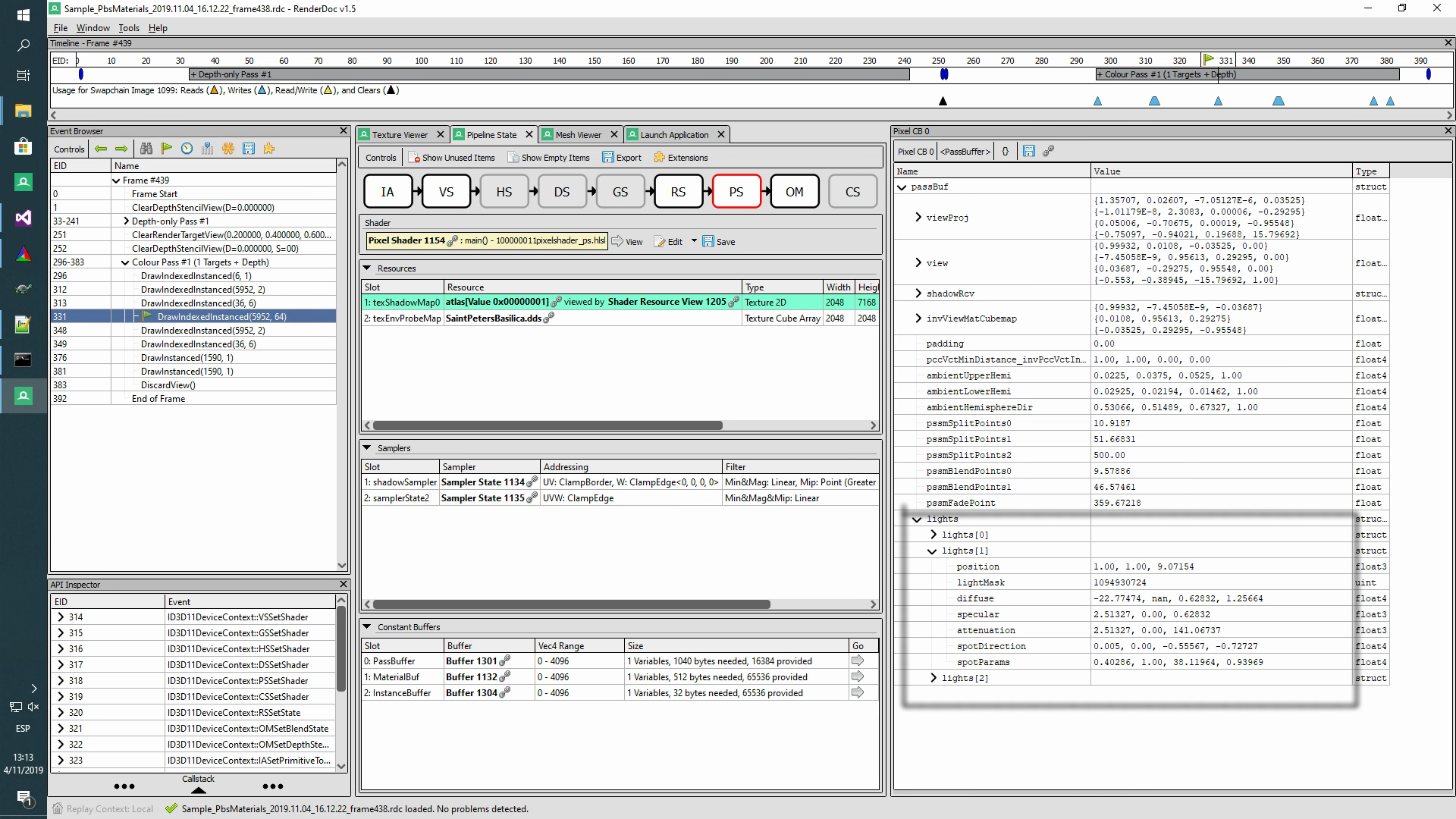Viewport: 1456px width, 819px height.
Task: Expand the viewProj matrix in passBuf
Action: [x=918, y=218]
